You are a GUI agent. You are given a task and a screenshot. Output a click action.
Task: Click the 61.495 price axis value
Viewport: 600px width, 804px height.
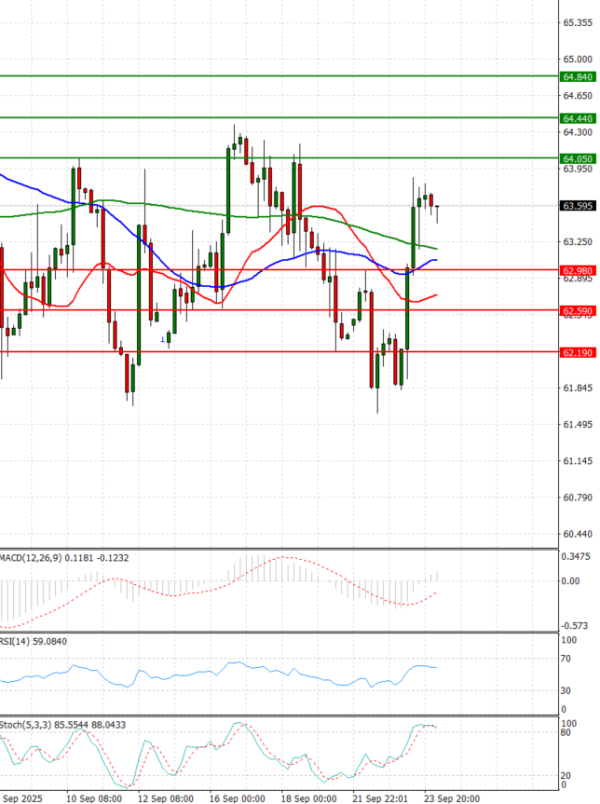point(578,425)
